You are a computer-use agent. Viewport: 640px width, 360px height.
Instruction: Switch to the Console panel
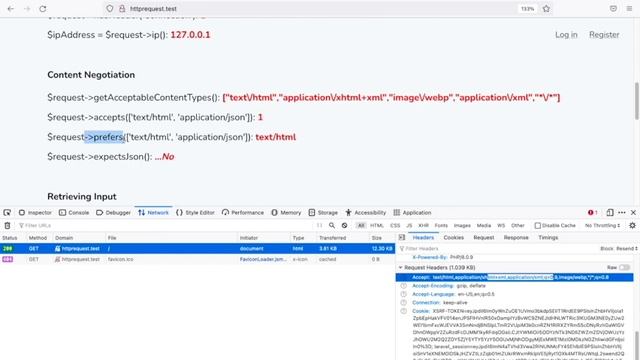(74, 213)
